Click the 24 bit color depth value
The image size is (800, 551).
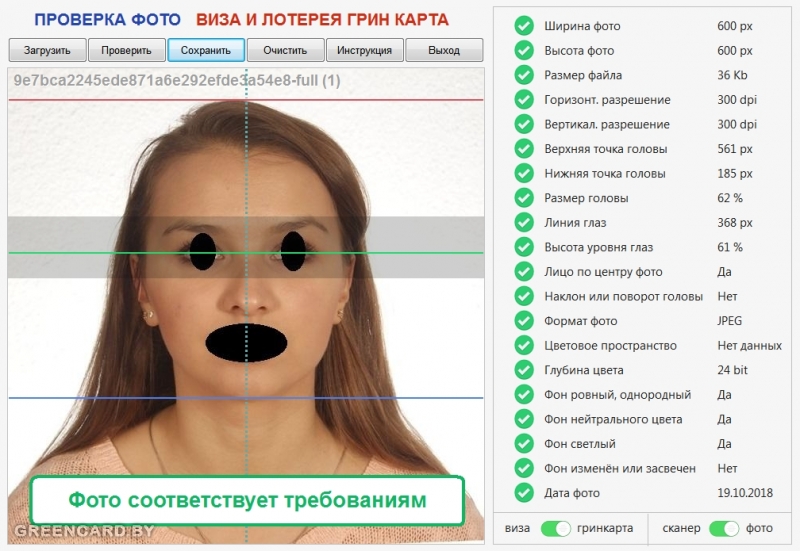click(732, 370)
